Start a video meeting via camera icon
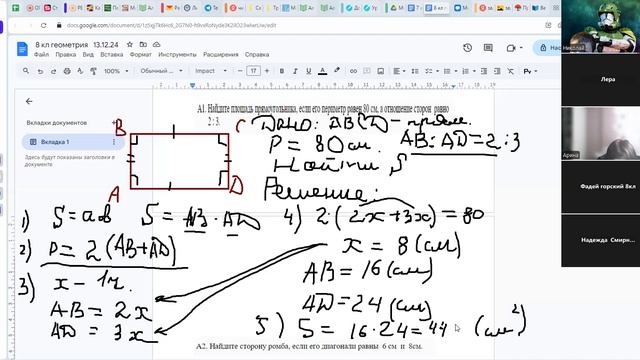Screen dimensions: 640x360 pos(511,48)
